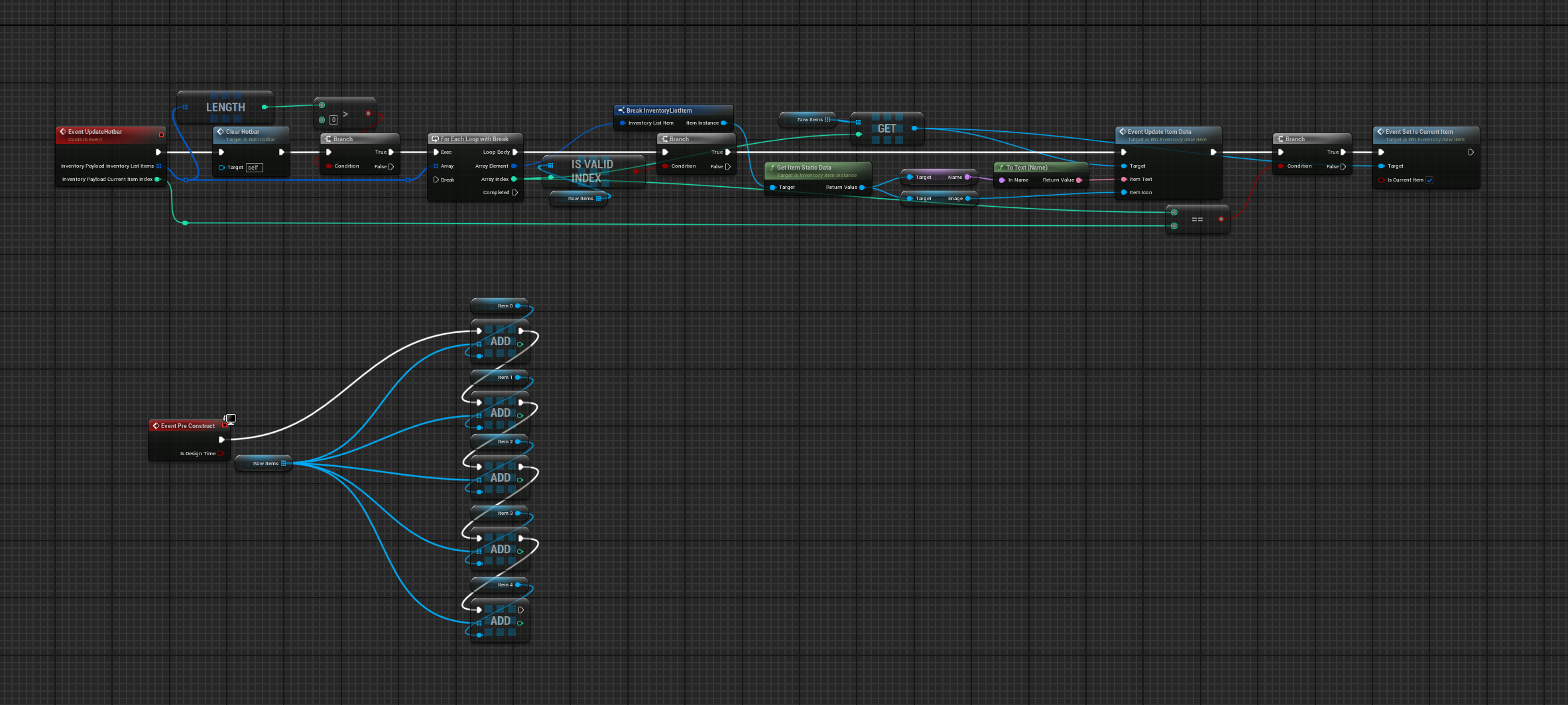Select the LENGTH array node
Viewport: 1568px width, 705px height.
click(x=225, y=107)
